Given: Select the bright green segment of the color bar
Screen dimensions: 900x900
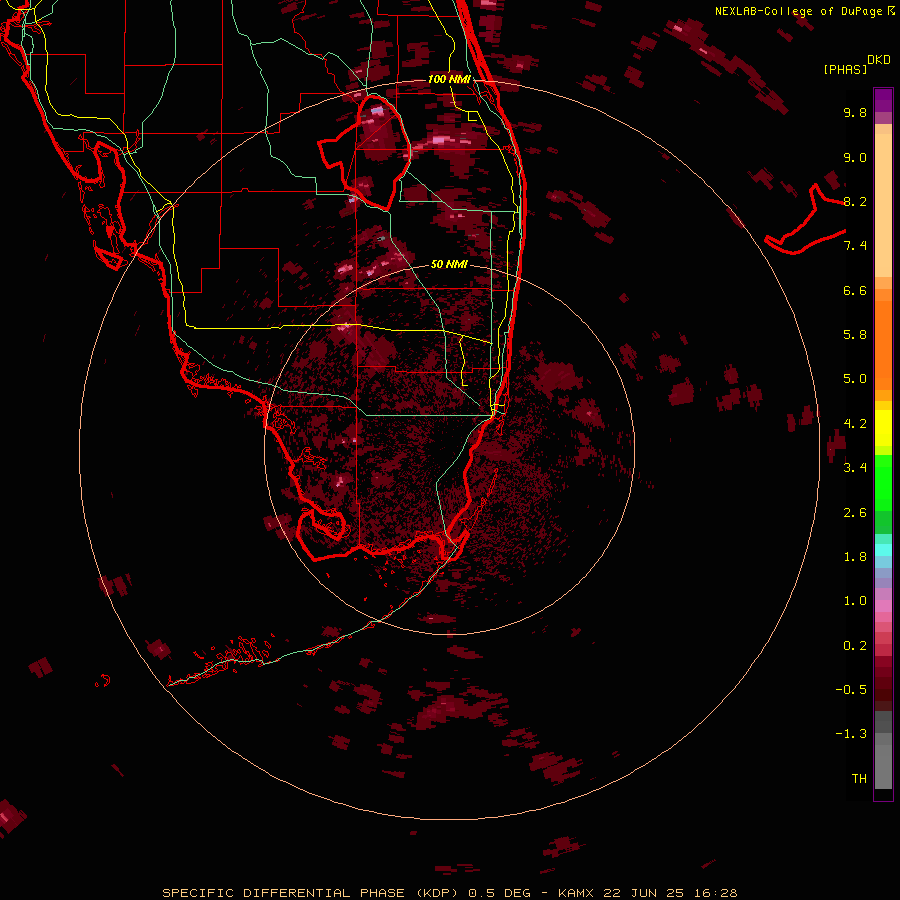Looking at the screenshot, I should tap(883, 482).
